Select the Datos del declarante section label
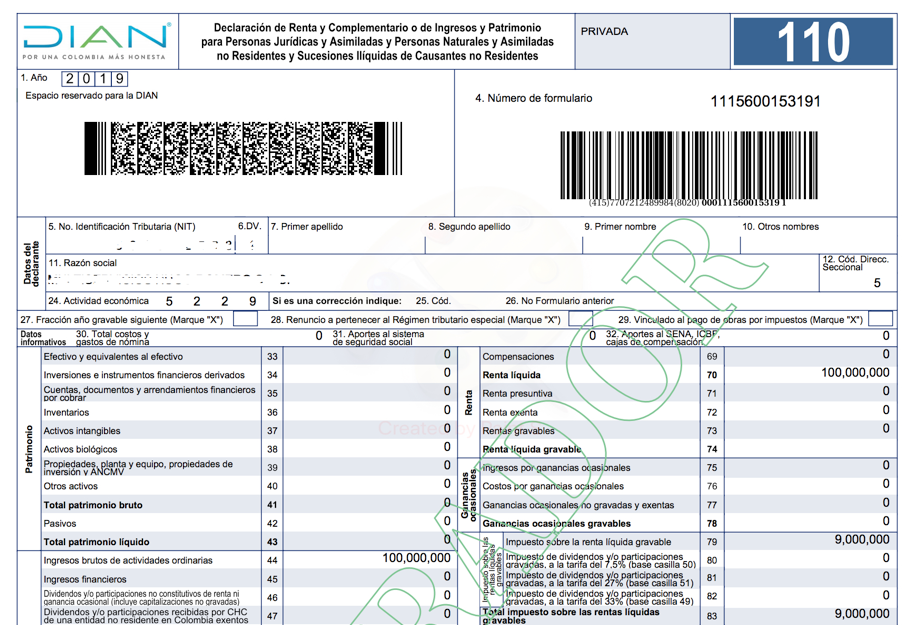This screenshot has height=625, width=920. click(31, 263)
